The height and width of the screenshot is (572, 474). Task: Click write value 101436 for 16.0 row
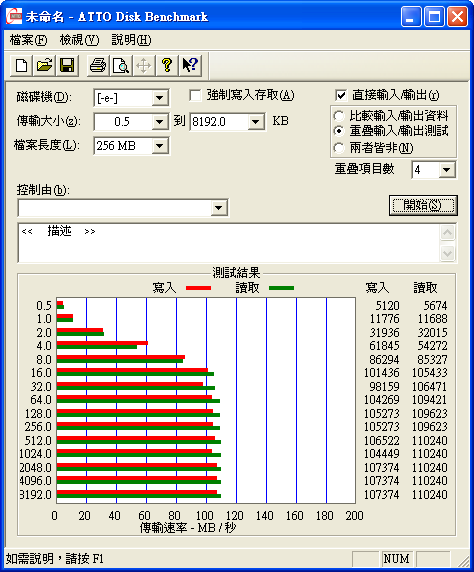click(382, 373)
